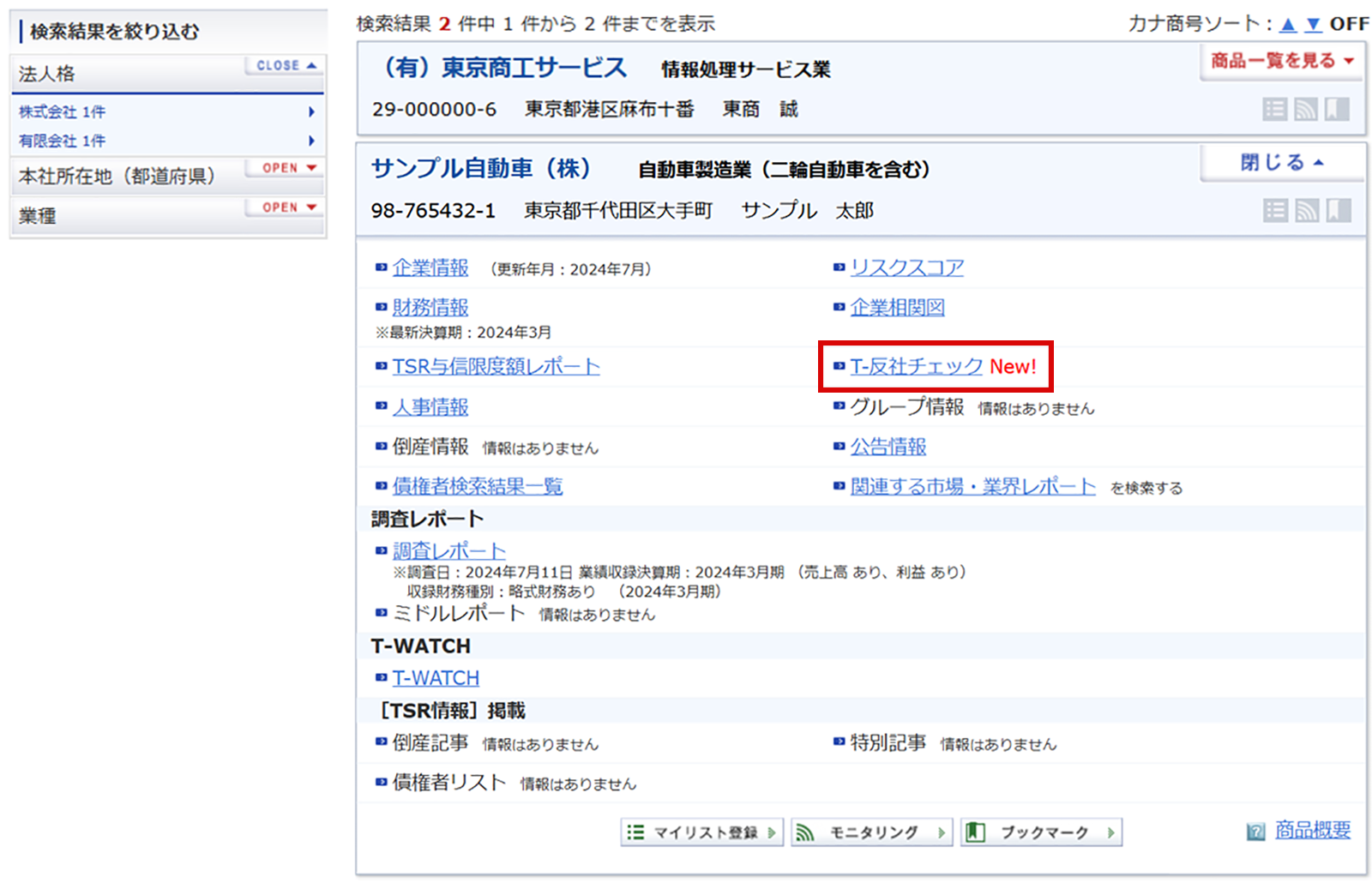Open T-WATCH link
Image resolution: width=1372 pixels, height=883 pixels.
436,678
